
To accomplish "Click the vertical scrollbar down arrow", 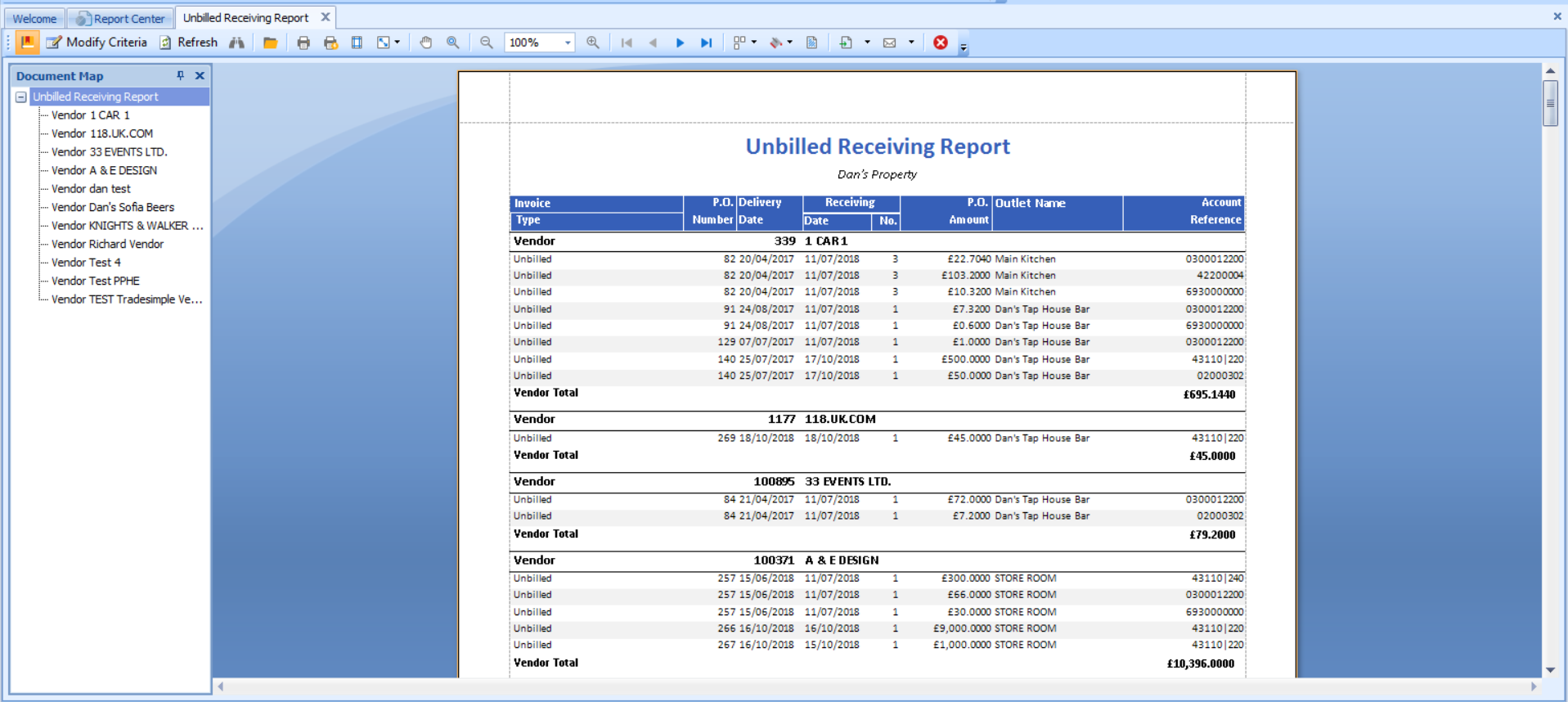I will pyautogui.click(x=1550, y=670).
